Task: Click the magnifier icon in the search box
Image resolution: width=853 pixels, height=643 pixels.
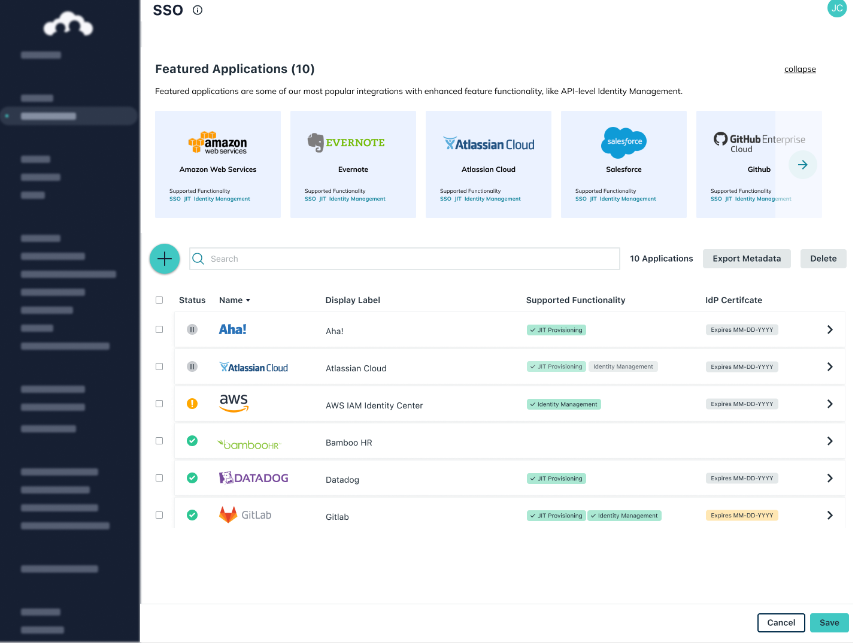Action: 199,259
